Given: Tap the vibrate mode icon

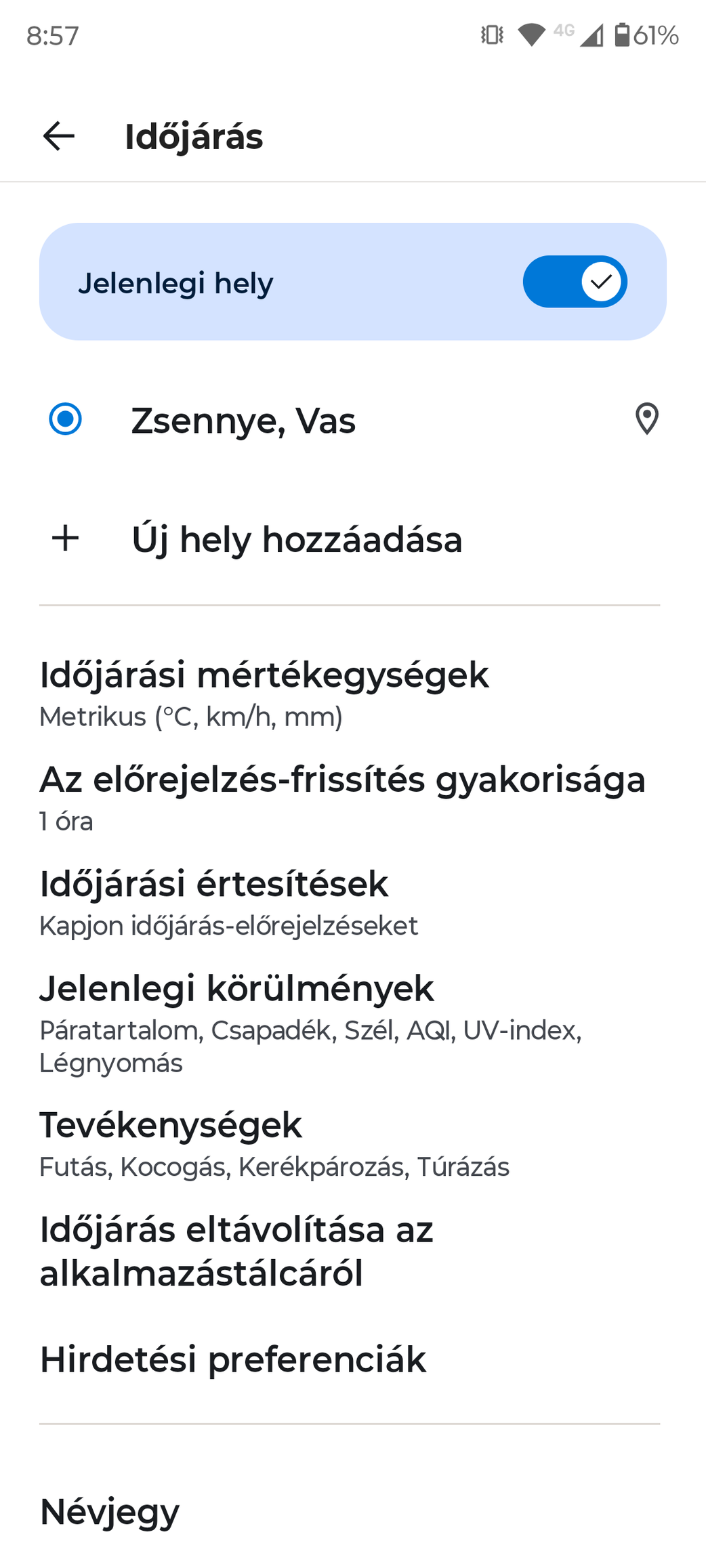Looking at the screenshot, I should click(493, 35).
